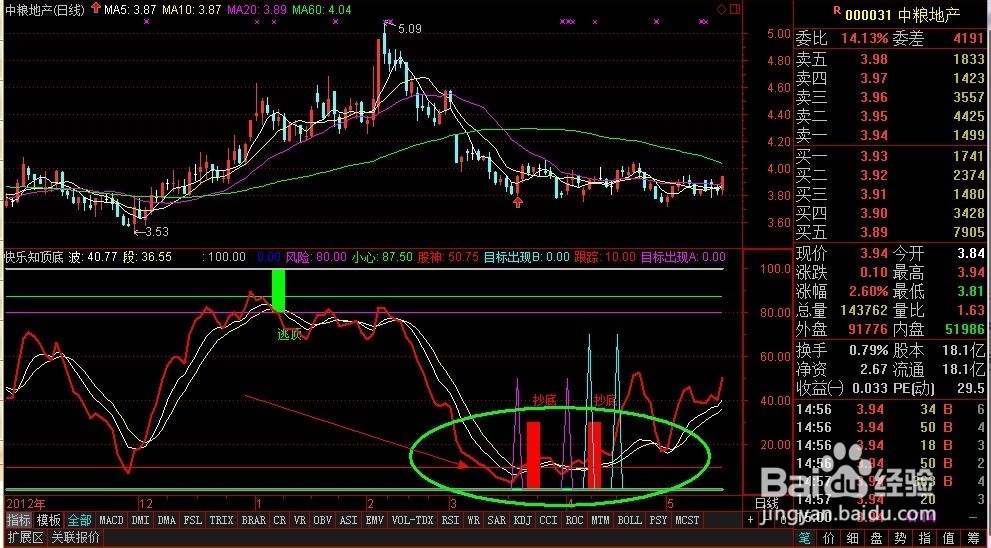
Task: Apply the WR indicator
Action: tap(473, 520)
